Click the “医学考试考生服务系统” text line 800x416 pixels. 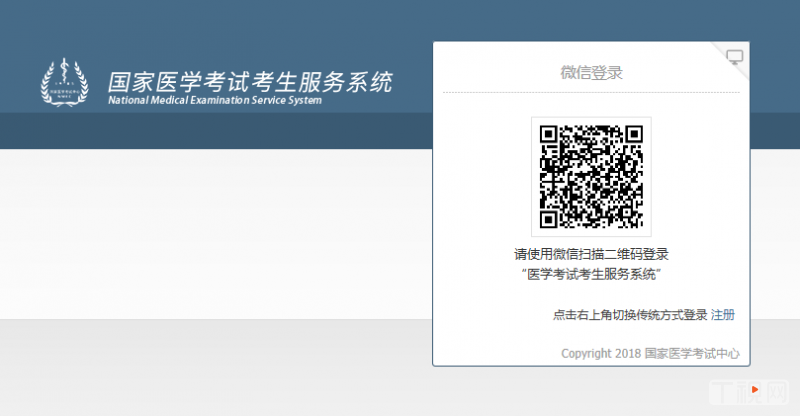click(x=591, y=275)
